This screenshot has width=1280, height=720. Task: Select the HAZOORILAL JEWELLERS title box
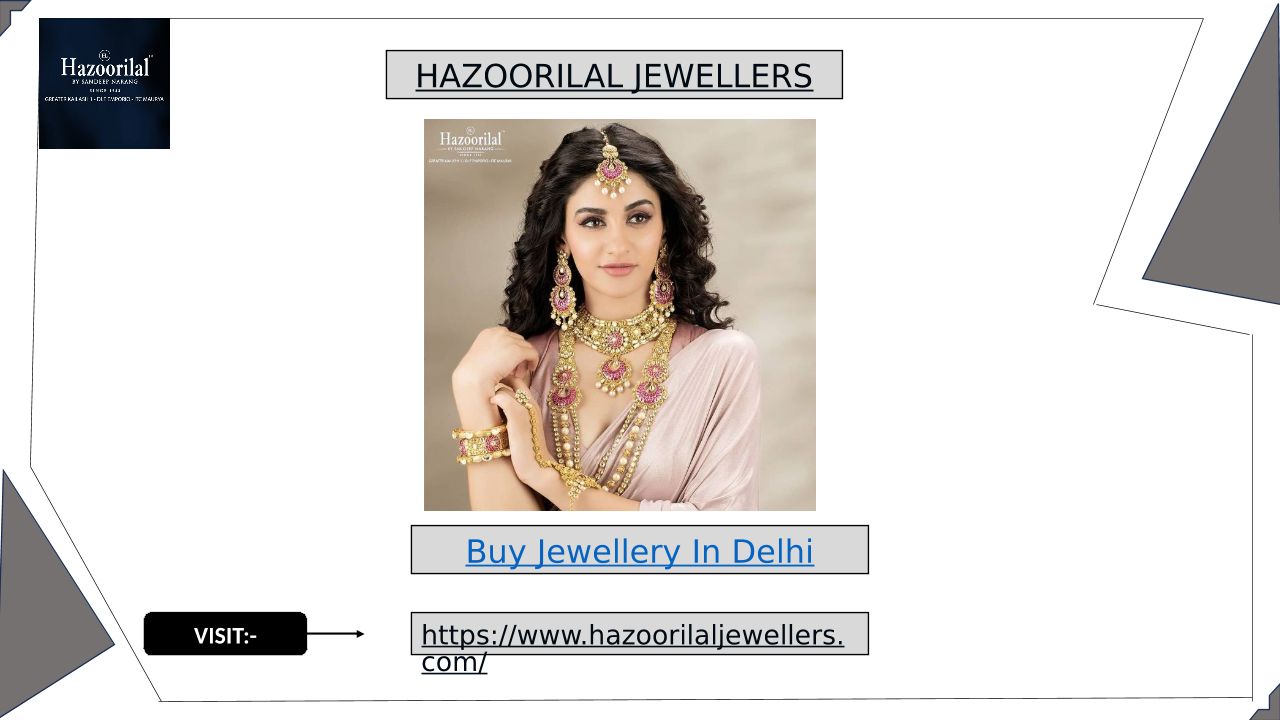[x=614, y=75]
